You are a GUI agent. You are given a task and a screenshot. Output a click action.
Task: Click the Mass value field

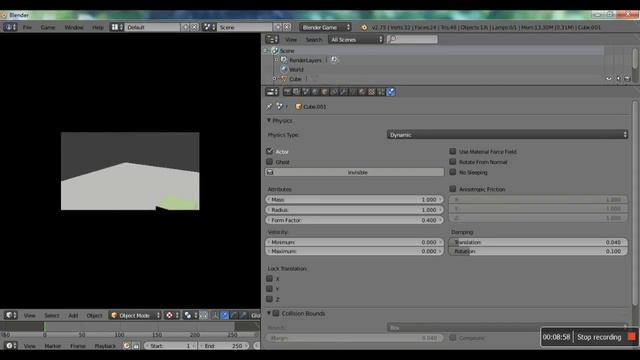(x=354, y=199)
